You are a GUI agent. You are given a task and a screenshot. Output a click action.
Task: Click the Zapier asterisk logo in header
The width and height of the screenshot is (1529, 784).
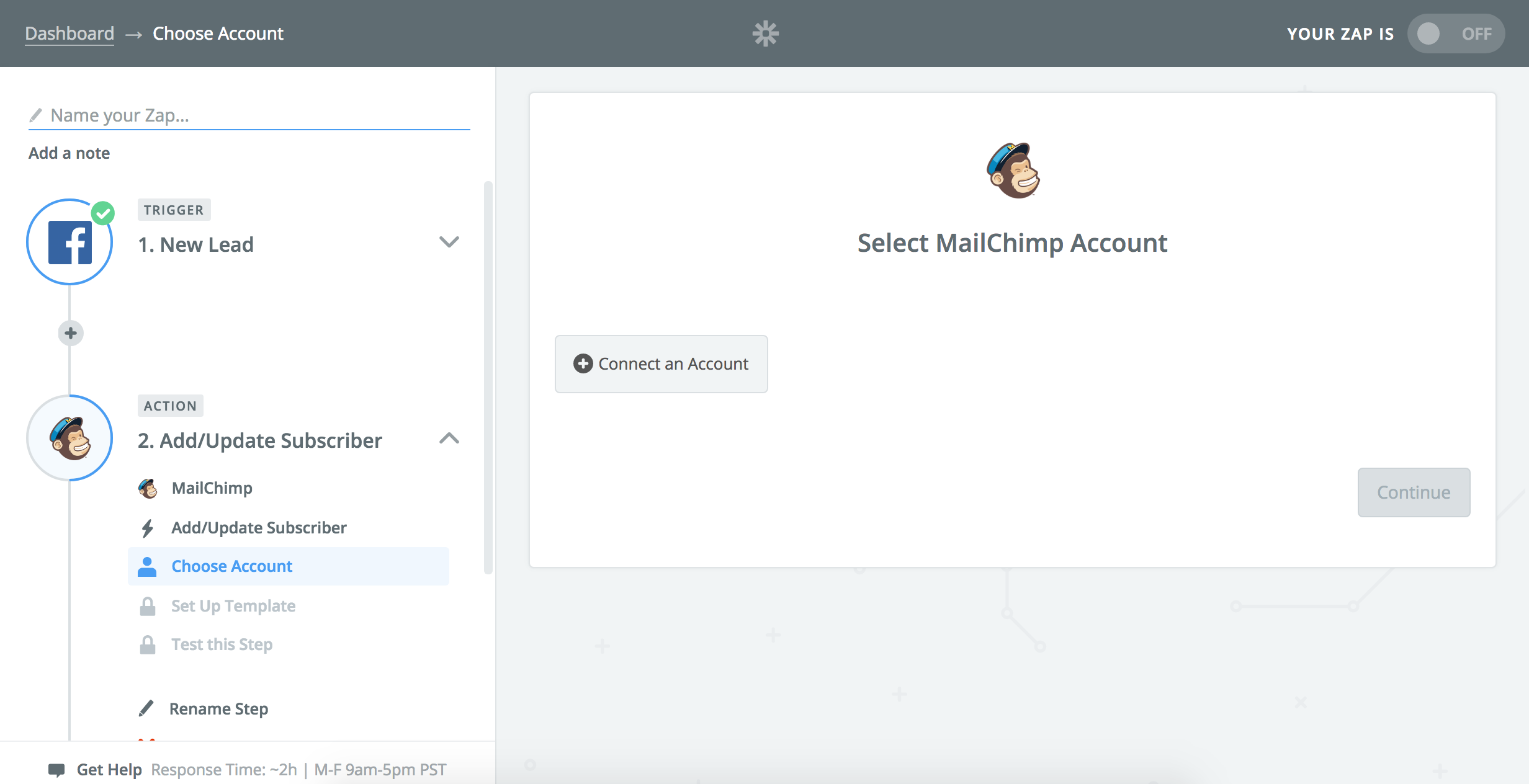pyautogui.click(x=765, y=33)
